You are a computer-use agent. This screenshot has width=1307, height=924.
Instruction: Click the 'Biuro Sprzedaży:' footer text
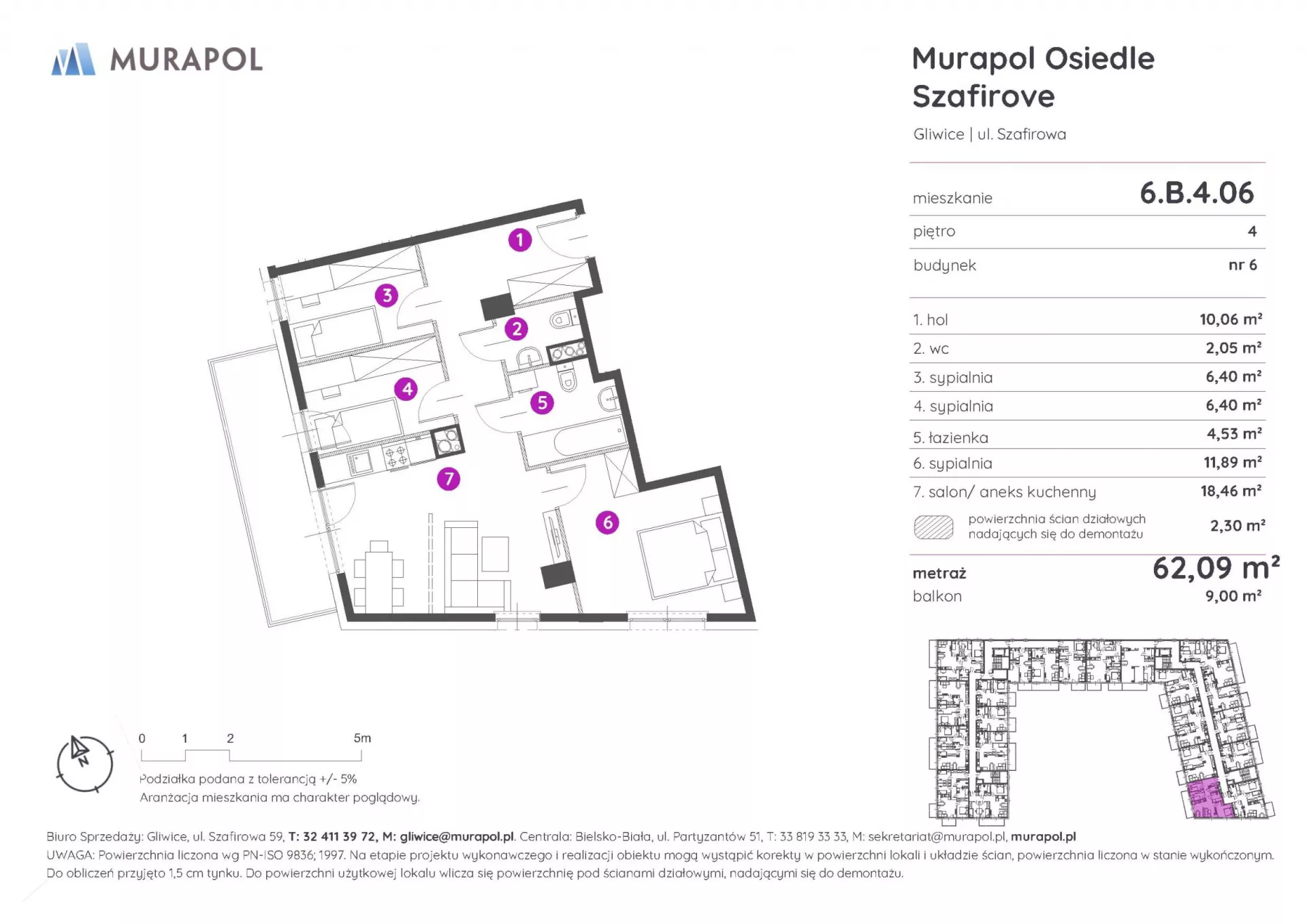[95, 836]
